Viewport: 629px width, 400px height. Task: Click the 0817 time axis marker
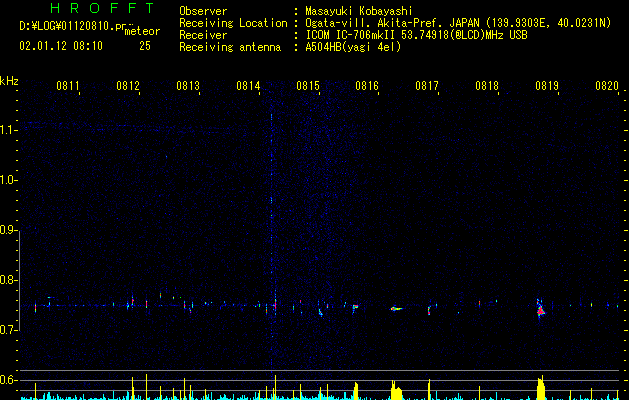click(x=427, y=86)
